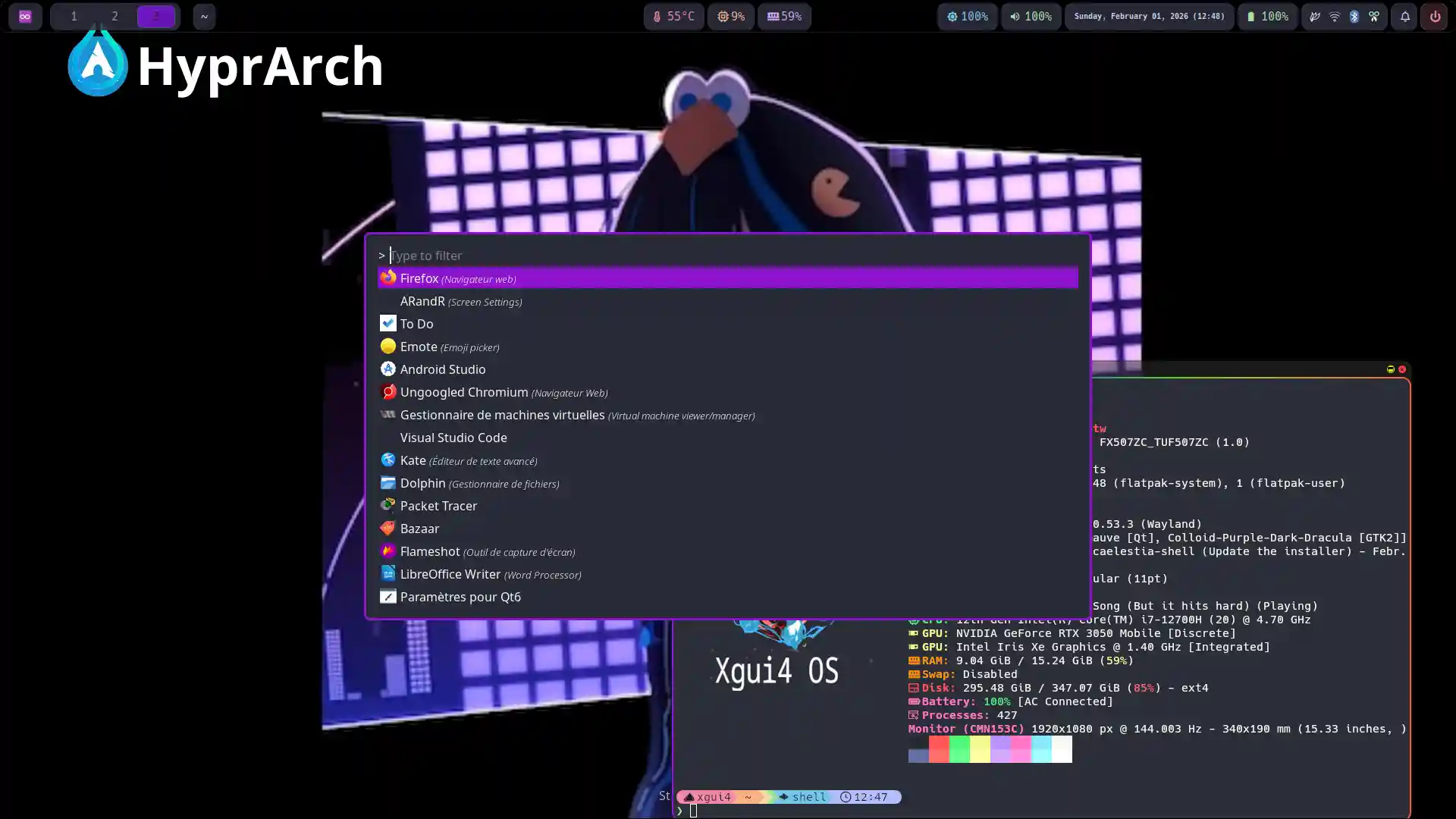The image size is (1456, 819).
Task: Click the 'RAM:' usage line in terminal
Action: pos(1021,660)
